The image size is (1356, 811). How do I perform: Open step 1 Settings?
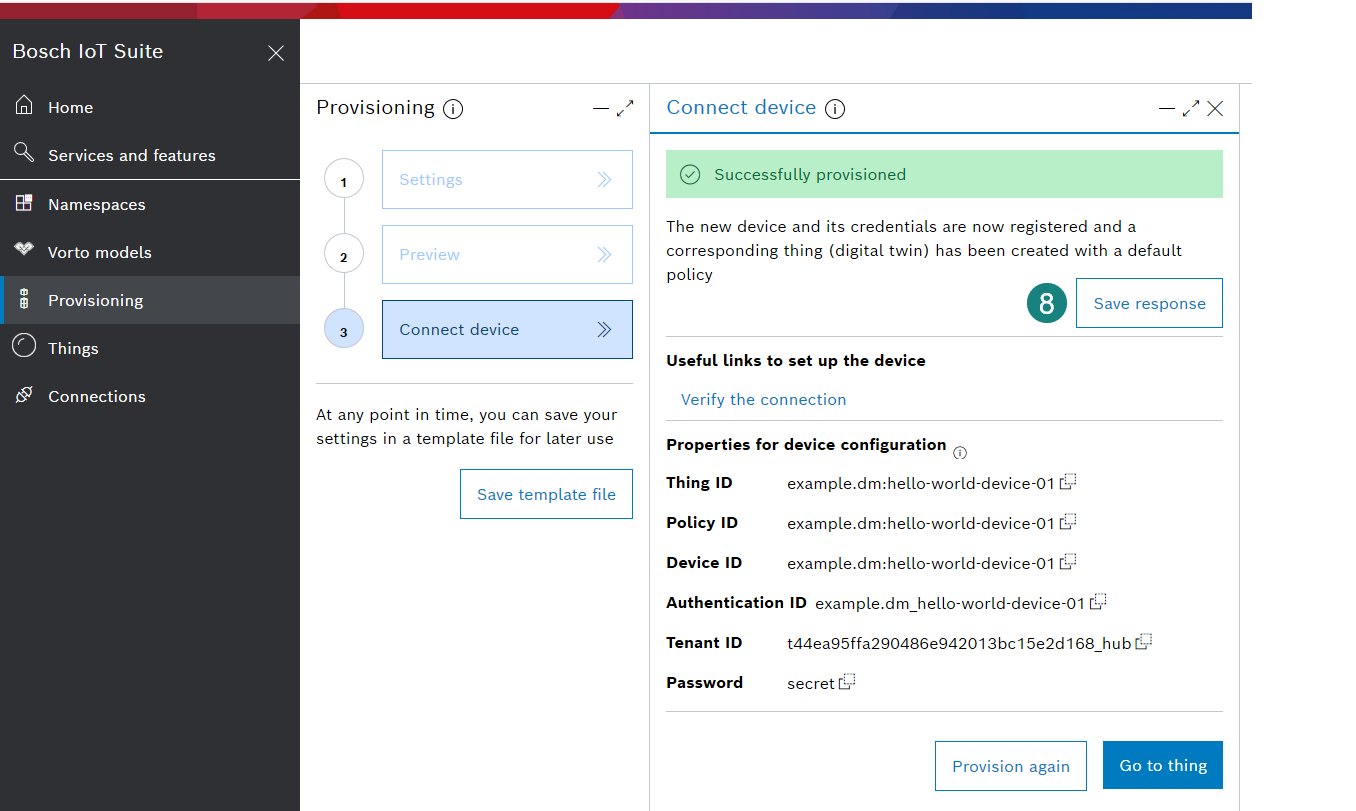click(507, 180)
